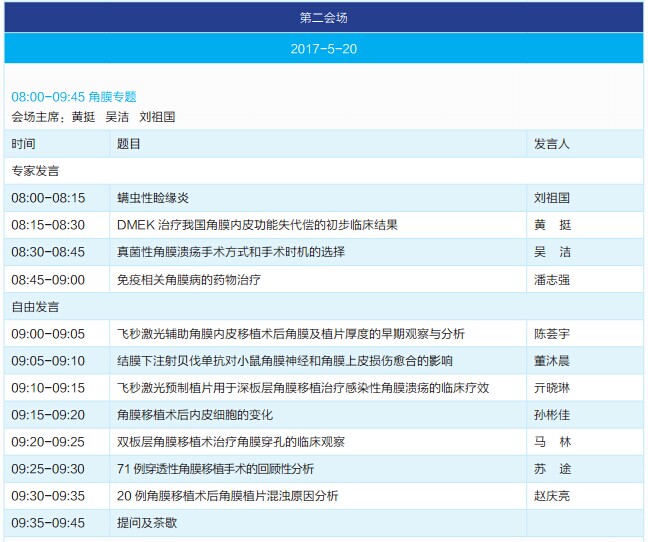Viewport: 648px width, 542px height.
Task: Open the DMEK 治疗角膜内皮功能失代偿 talk title
Action: 257,225
